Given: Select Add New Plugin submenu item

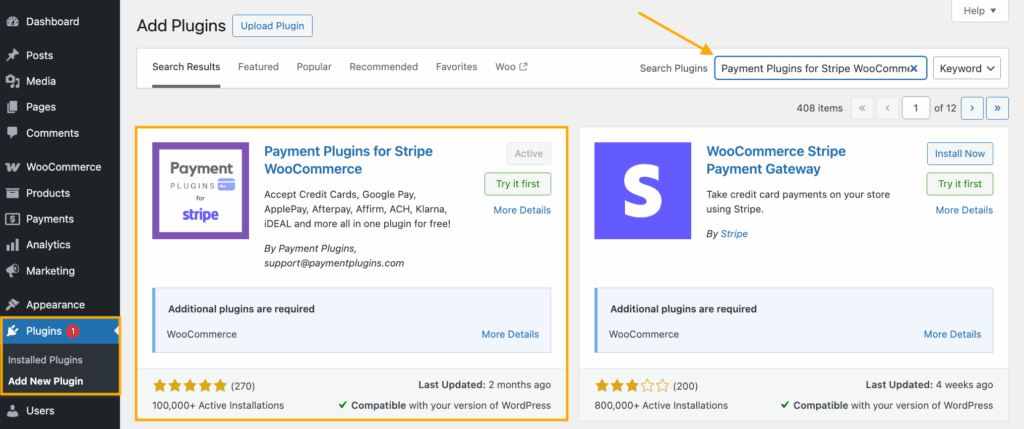Looking at the screenshot, I should coord(46,381).
